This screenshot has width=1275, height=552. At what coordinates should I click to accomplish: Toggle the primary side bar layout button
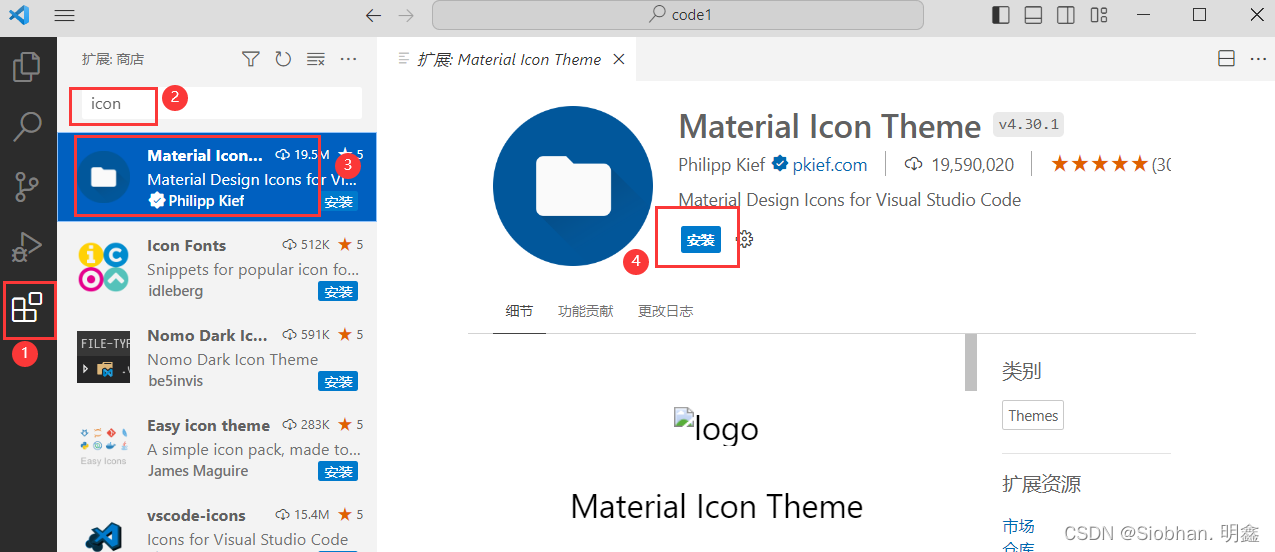1001,15
